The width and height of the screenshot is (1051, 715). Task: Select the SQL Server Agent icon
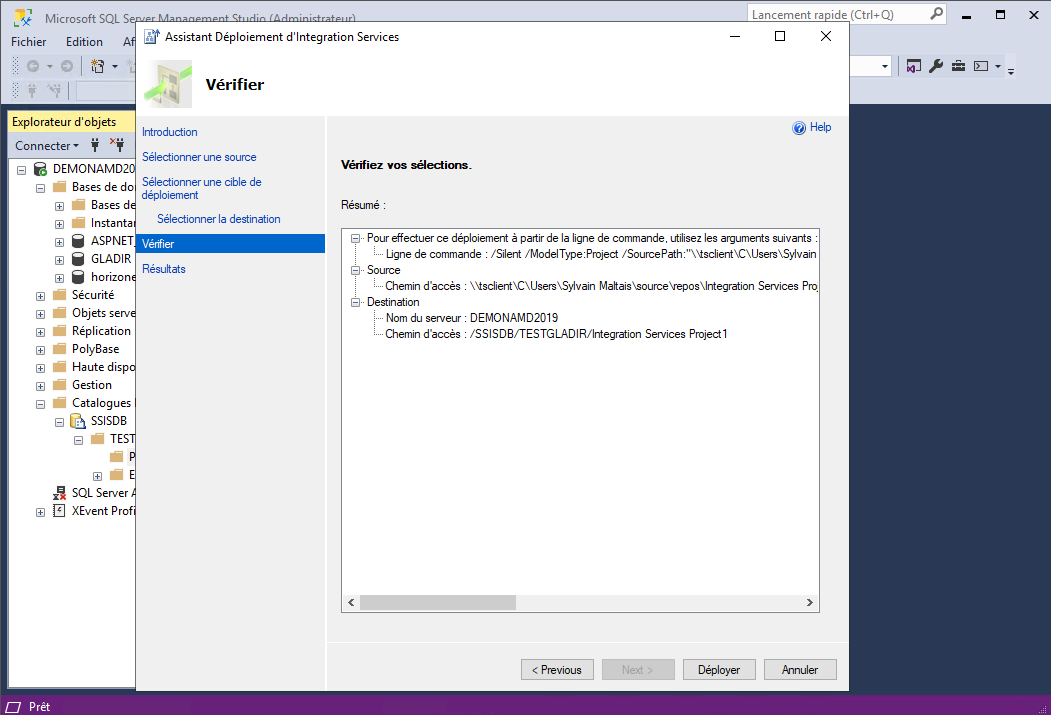60,493
